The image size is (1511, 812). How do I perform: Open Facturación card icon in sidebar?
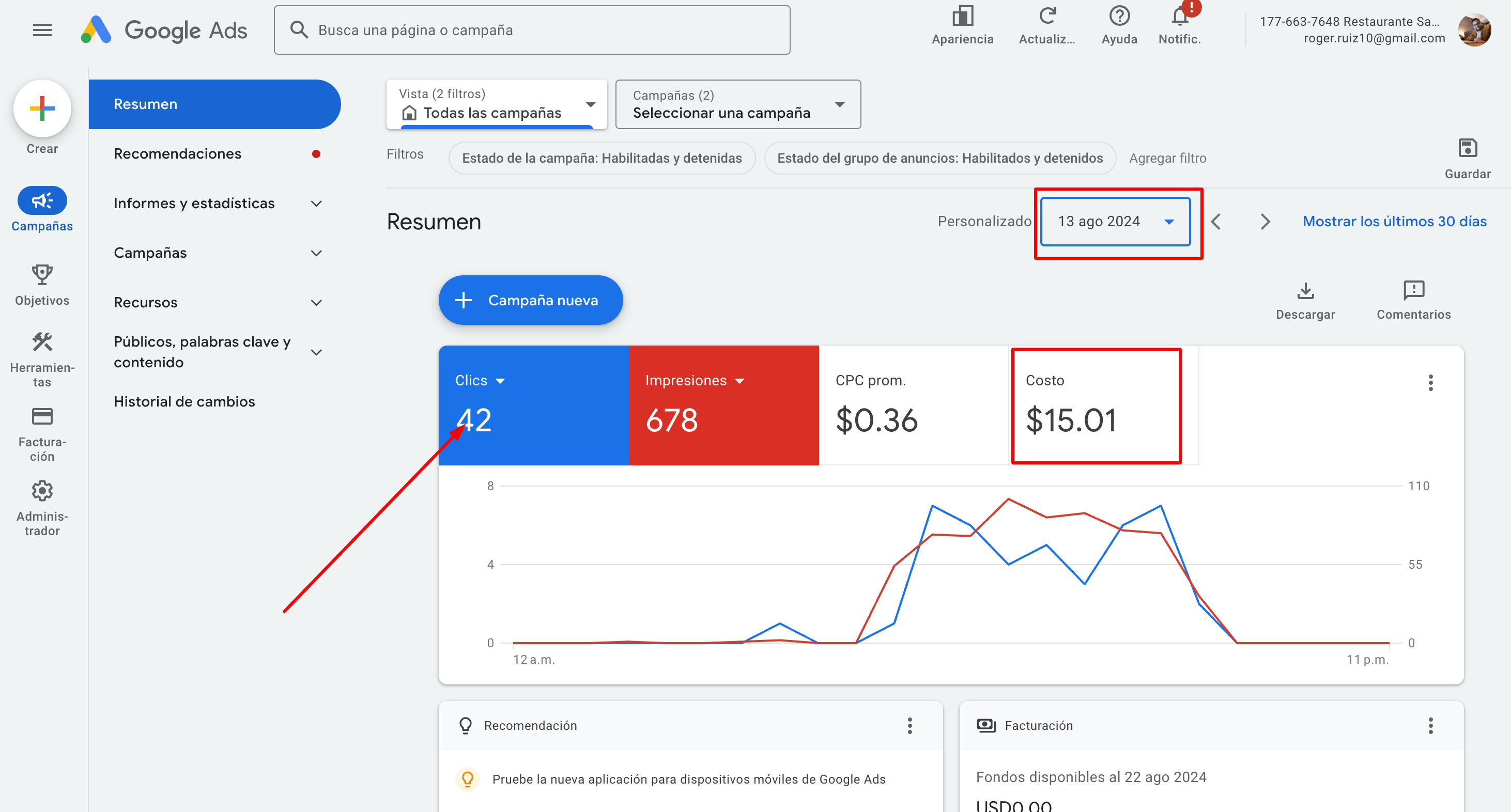coord(42,417)
